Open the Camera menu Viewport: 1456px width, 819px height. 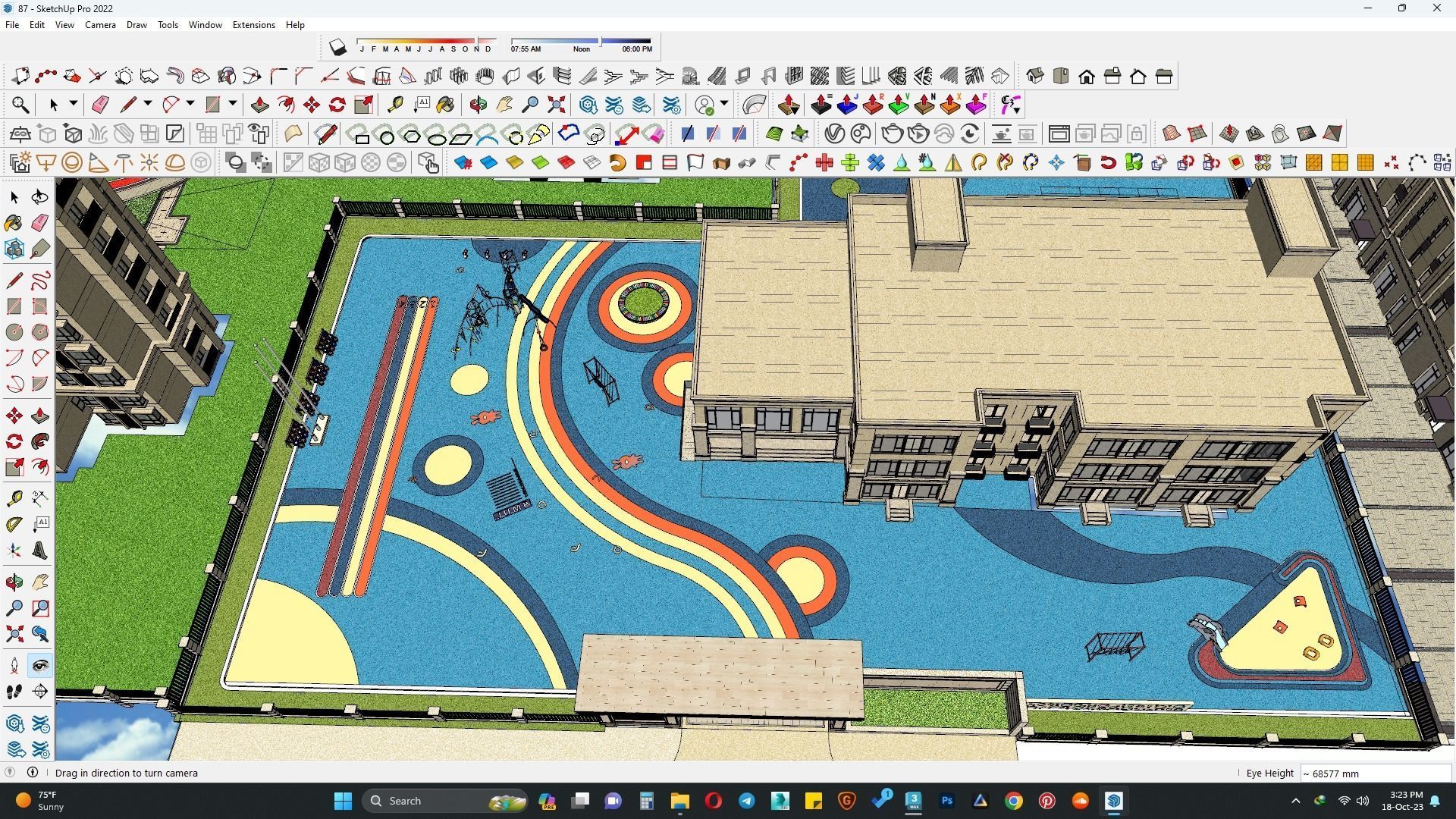click(x=100, y=24)
